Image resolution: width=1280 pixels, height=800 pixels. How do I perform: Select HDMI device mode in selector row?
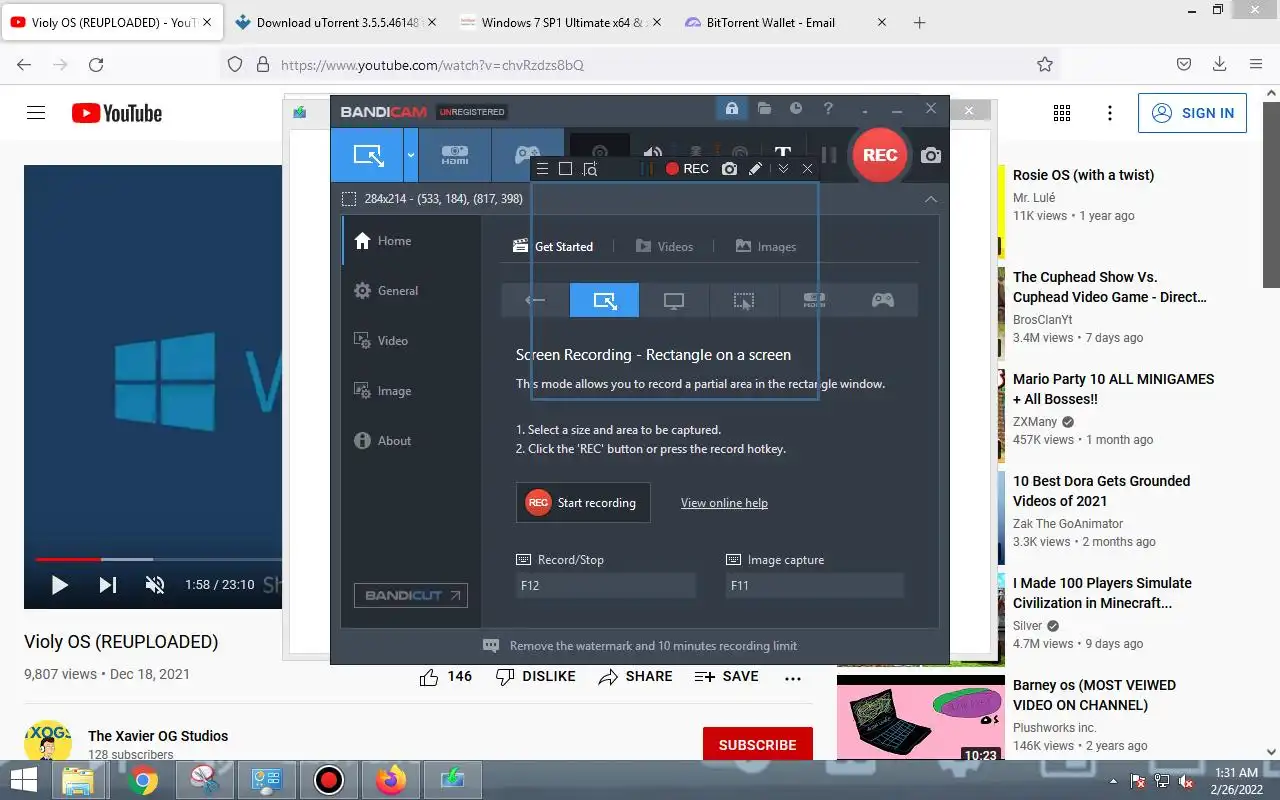coord(813,300)
